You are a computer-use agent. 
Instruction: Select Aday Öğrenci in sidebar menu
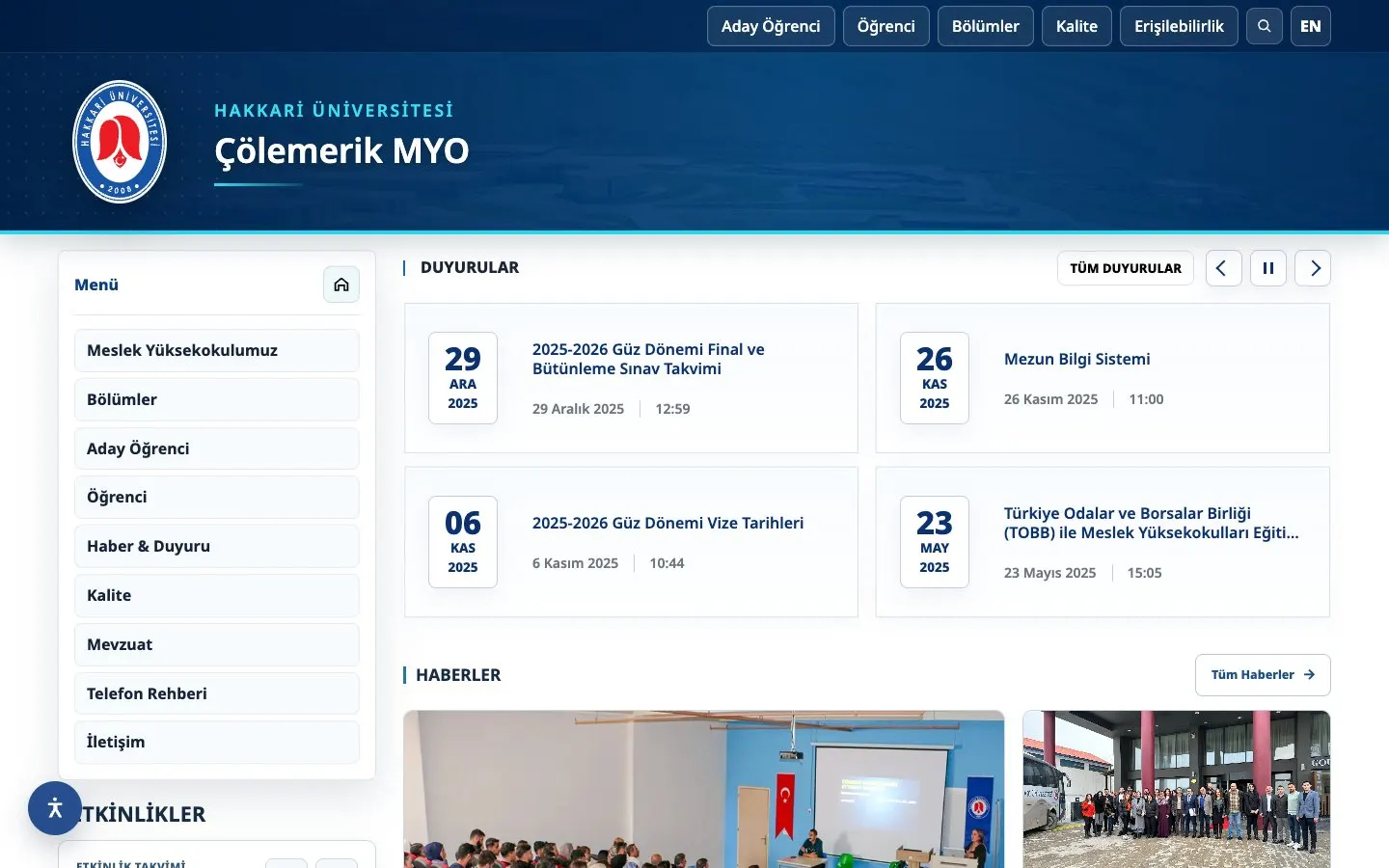pyautogui.click(x=217, y=448)
